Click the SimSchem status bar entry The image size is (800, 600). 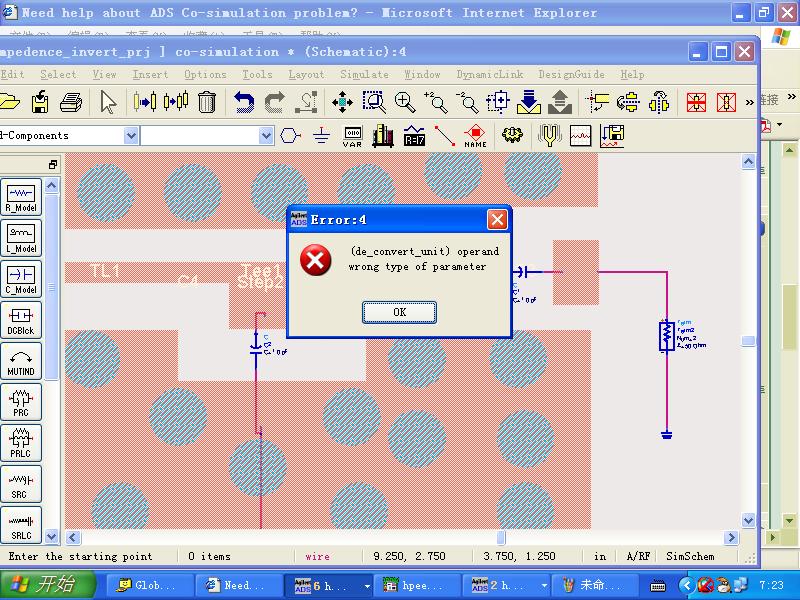click(x=690, y=556)
